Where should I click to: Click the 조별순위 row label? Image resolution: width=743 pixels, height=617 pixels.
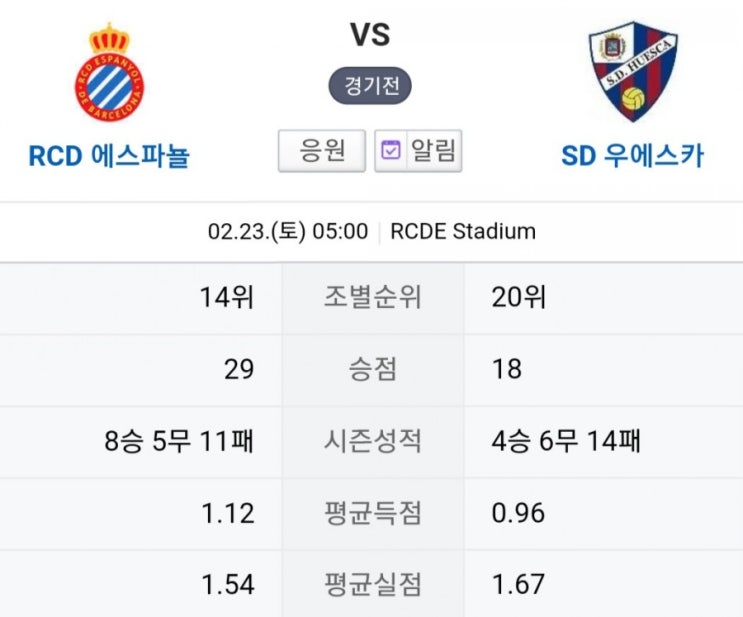click(x=372, y=297)
